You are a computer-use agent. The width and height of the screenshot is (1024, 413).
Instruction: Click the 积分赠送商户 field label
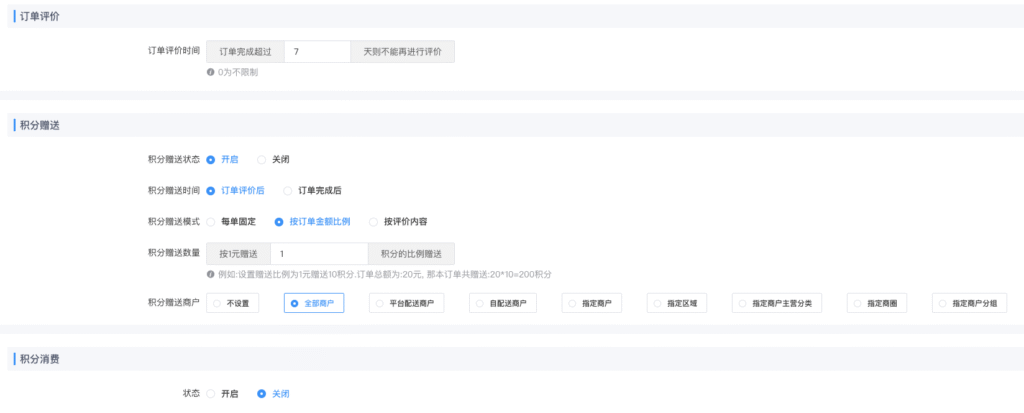tap(174, 303)
